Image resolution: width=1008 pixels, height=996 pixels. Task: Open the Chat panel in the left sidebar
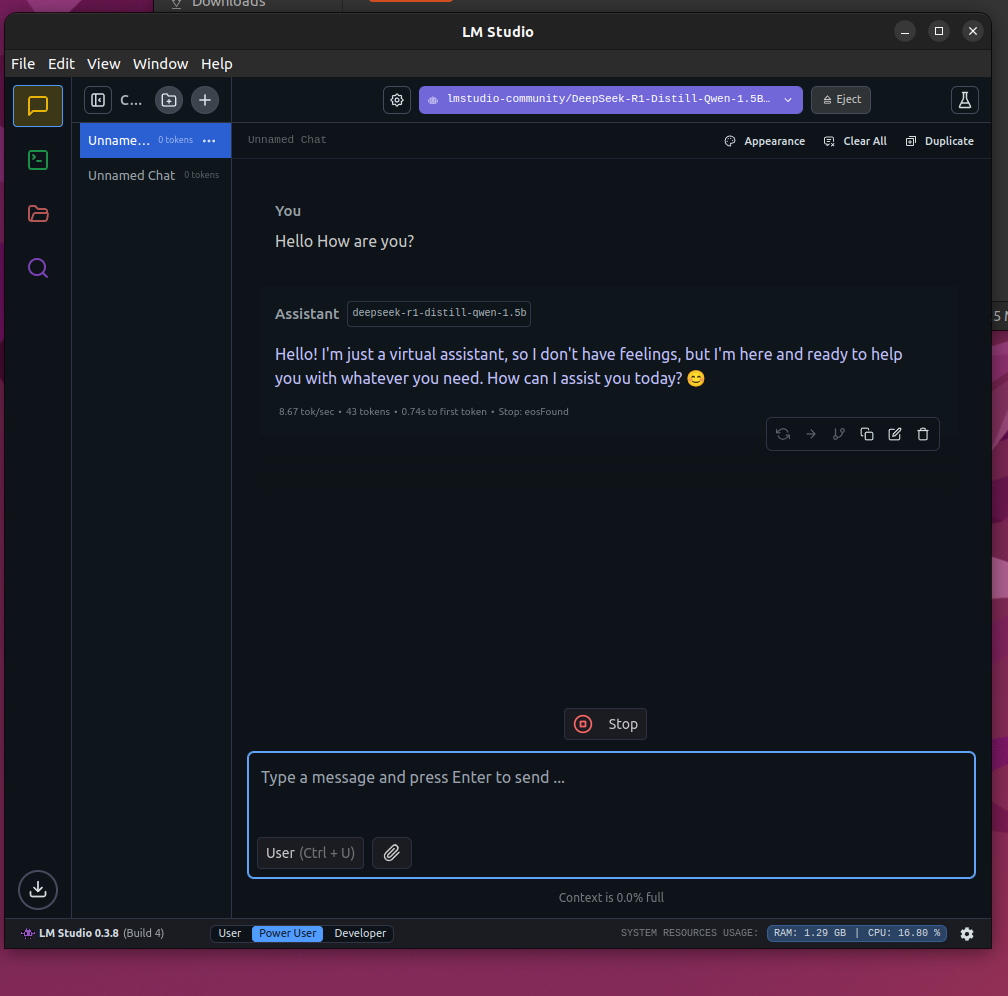(x=37, y=106)
